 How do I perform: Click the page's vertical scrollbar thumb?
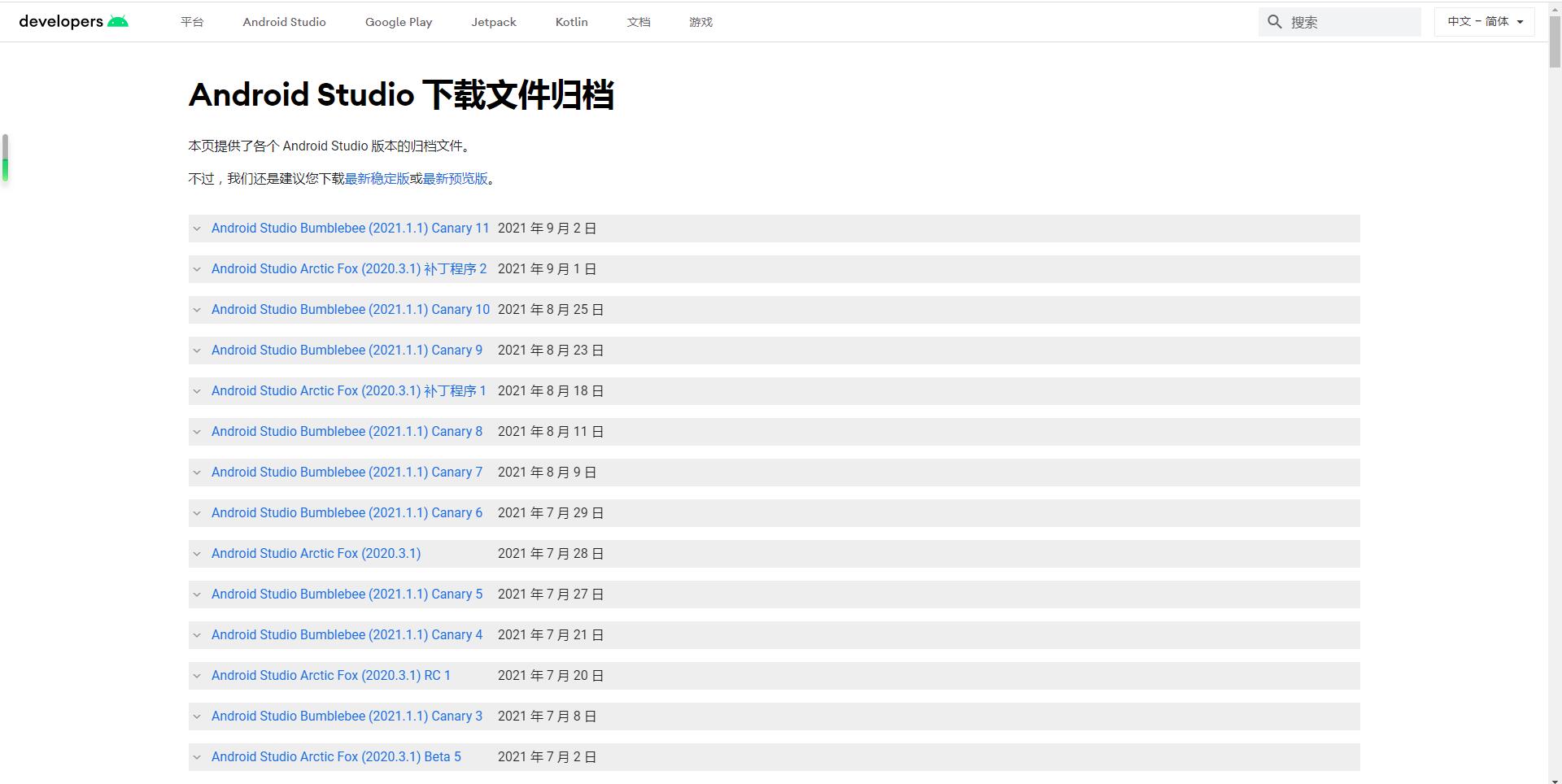[1555, 41]
